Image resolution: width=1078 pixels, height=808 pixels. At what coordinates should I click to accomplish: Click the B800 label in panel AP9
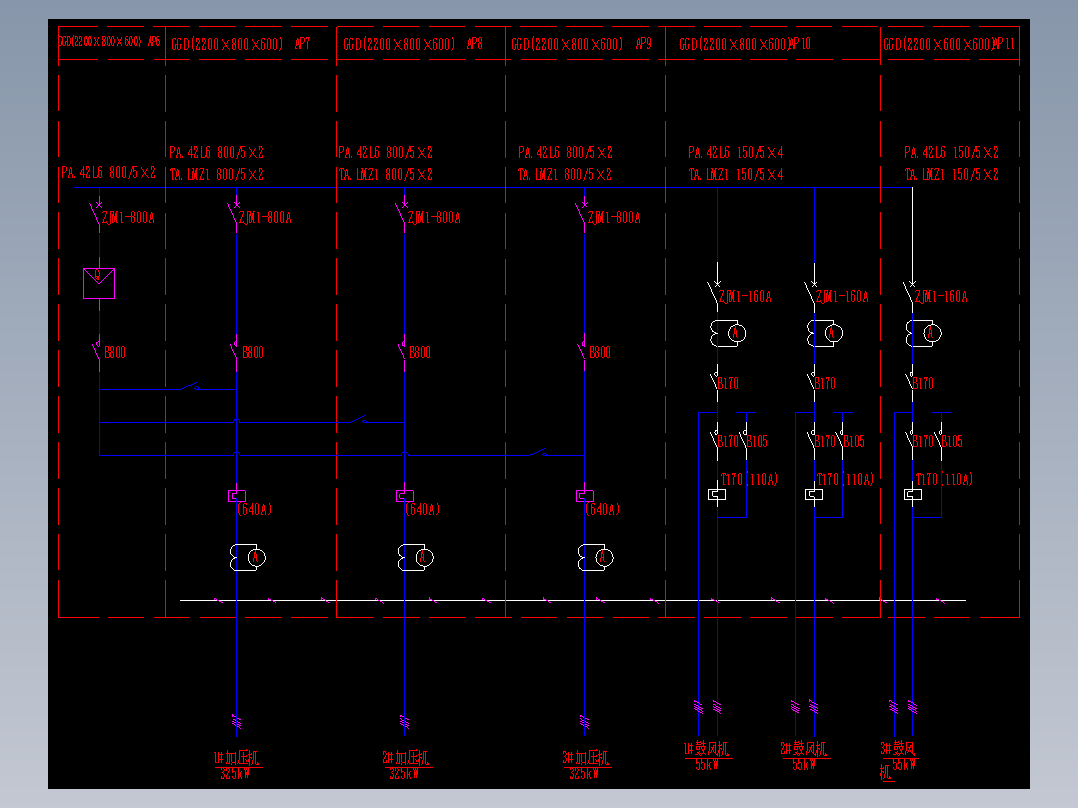click(x=600, y=353)
